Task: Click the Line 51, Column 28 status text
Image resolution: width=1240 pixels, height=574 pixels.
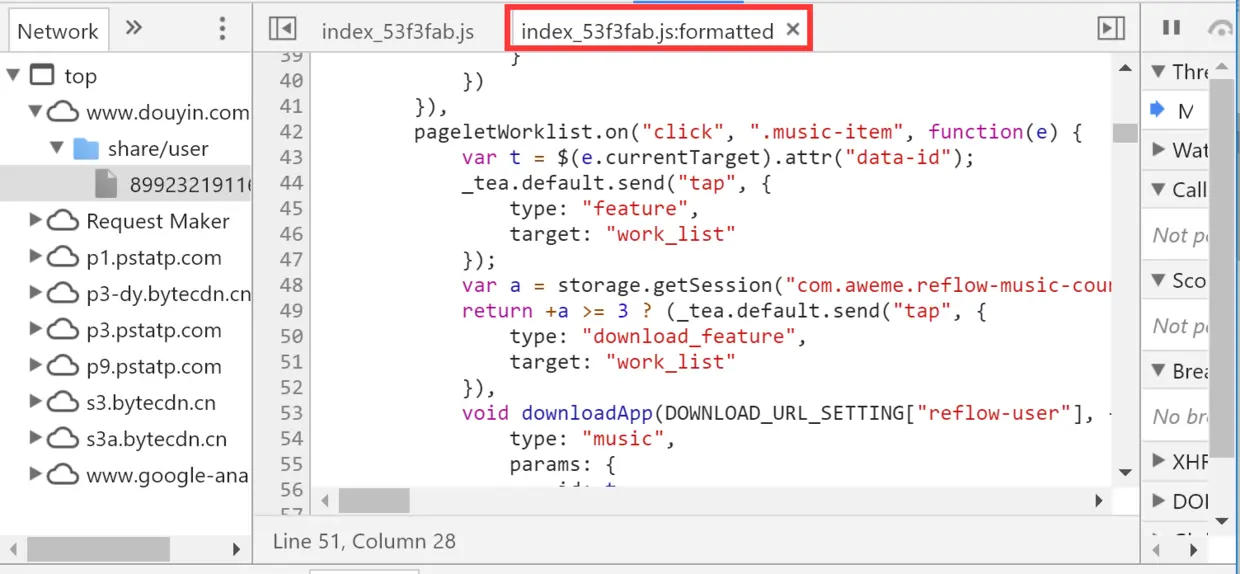Action: click(x=364, y=542)
